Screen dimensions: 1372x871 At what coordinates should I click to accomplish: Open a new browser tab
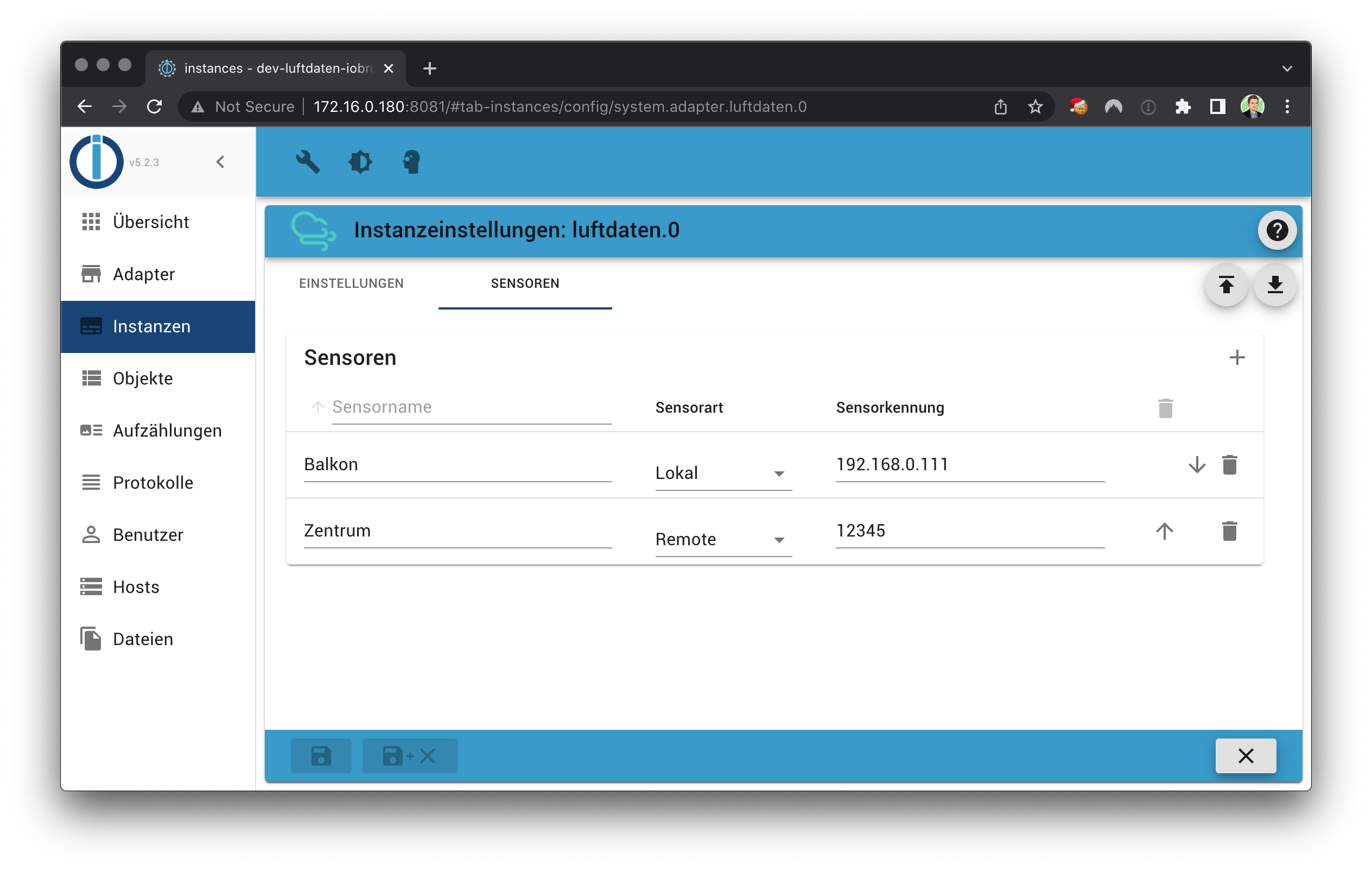coord(430,68)
